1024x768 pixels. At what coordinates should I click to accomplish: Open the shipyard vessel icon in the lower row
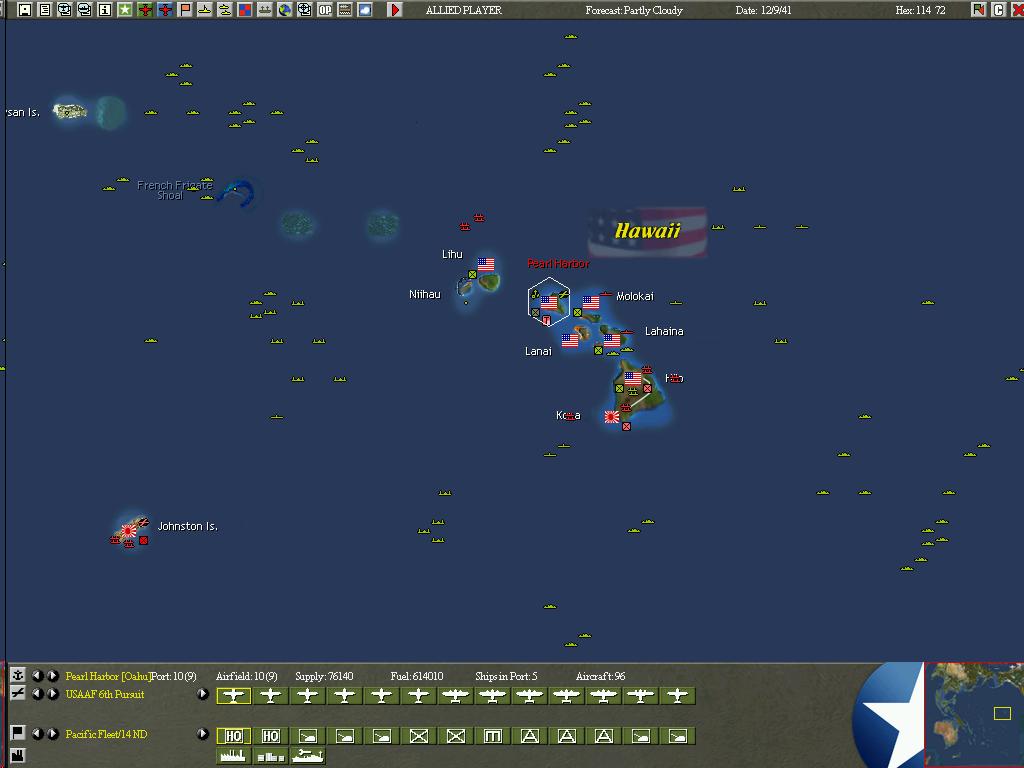(x=308, y=756)
